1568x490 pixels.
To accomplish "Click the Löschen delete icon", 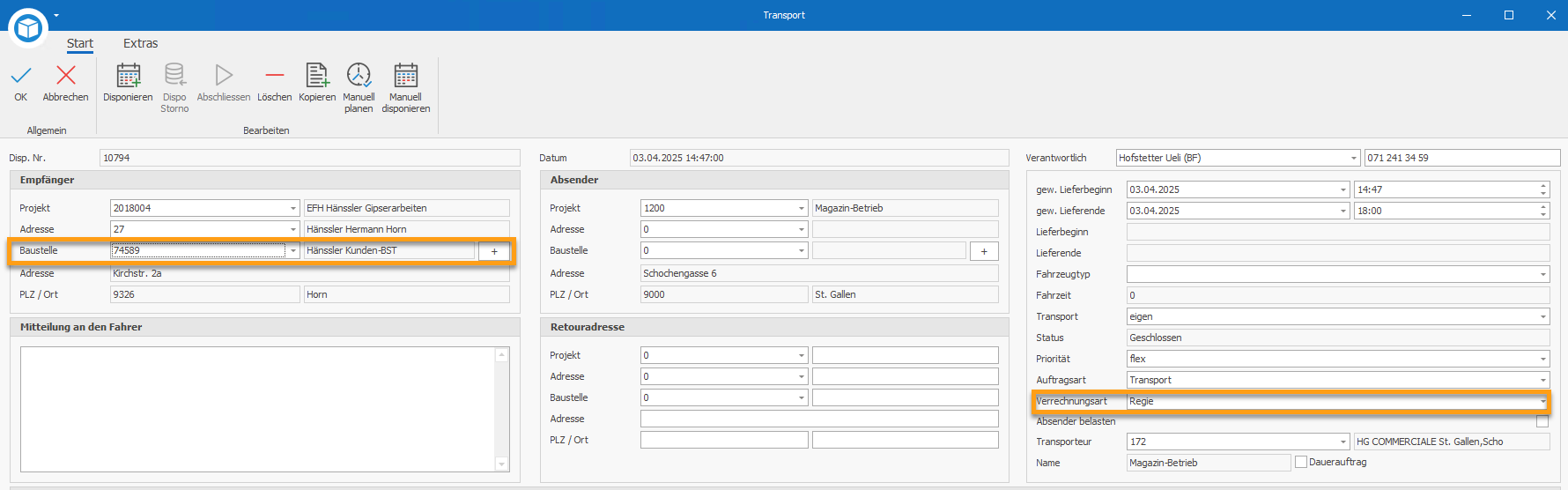I will pos(275,76).
